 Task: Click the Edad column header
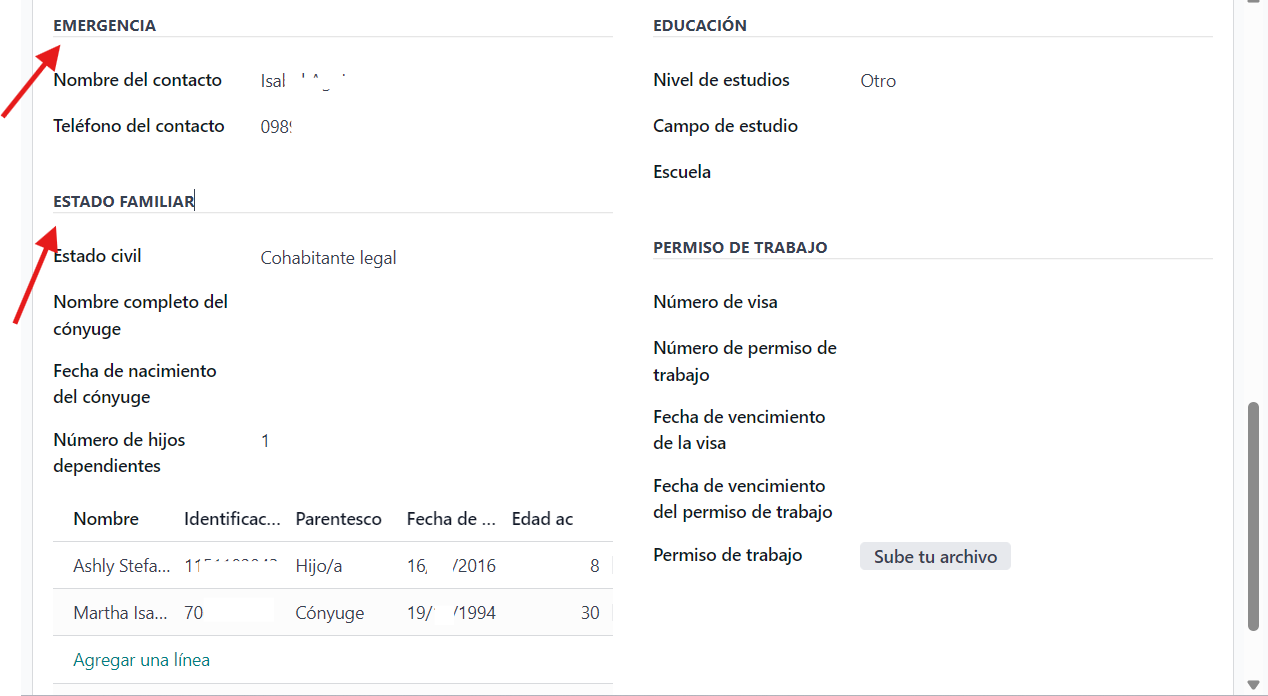tap(542, 519)
